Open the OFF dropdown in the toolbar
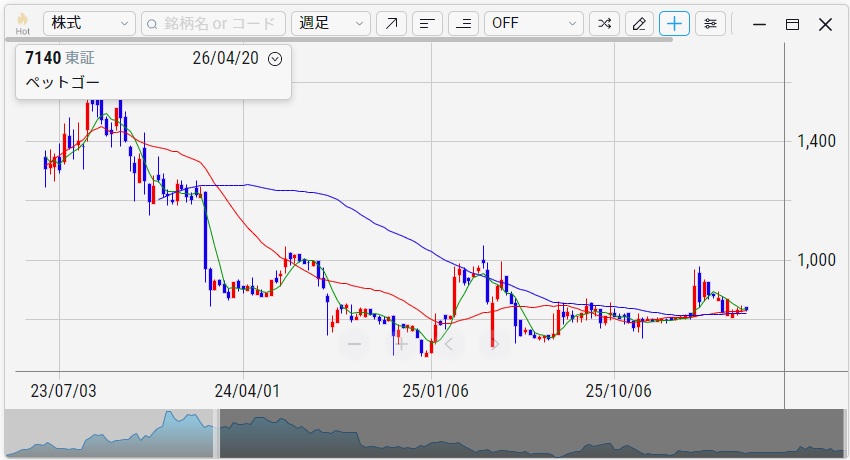 tap(533, 24)
